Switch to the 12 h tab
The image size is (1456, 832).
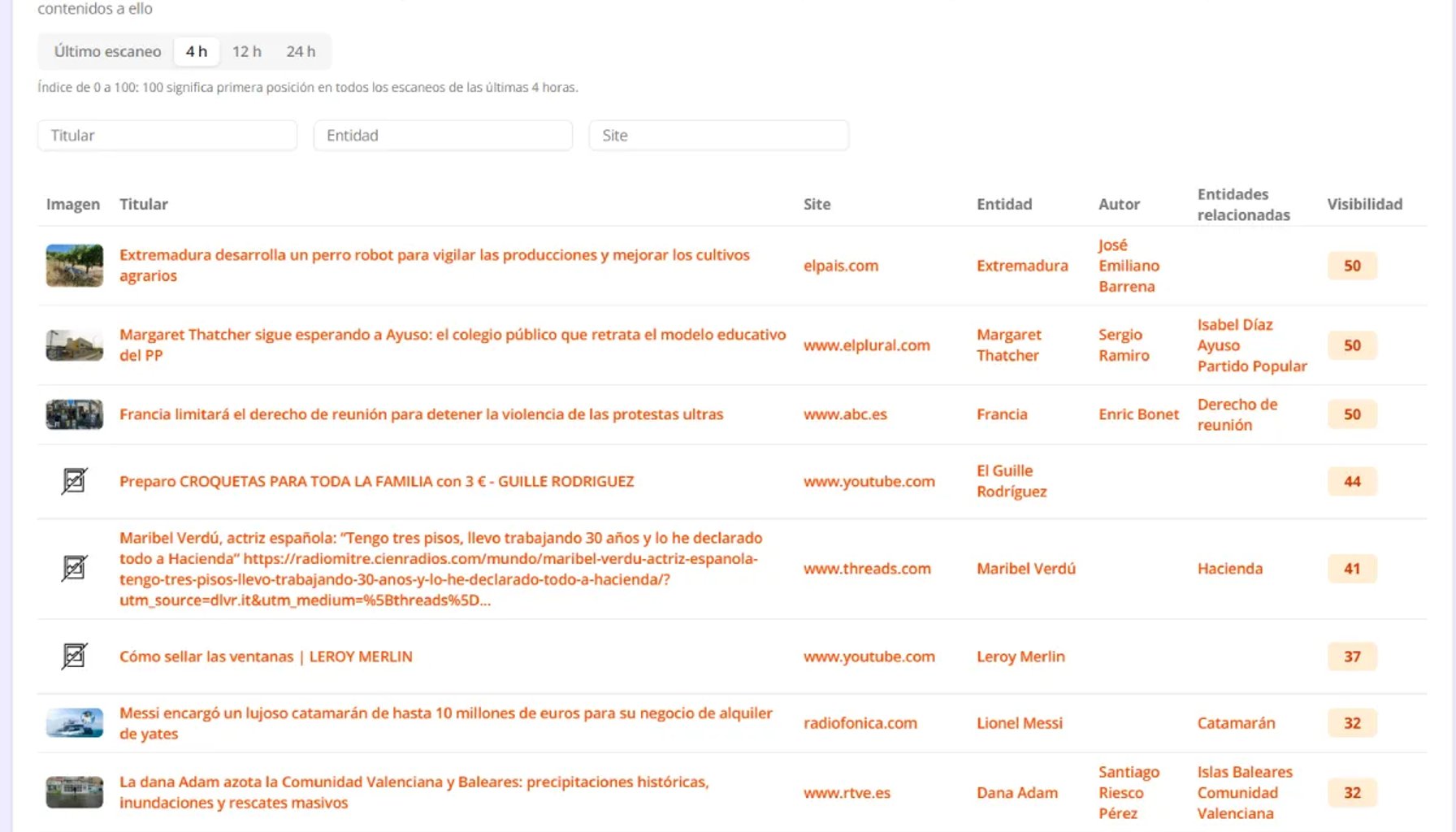coord(247,51)
